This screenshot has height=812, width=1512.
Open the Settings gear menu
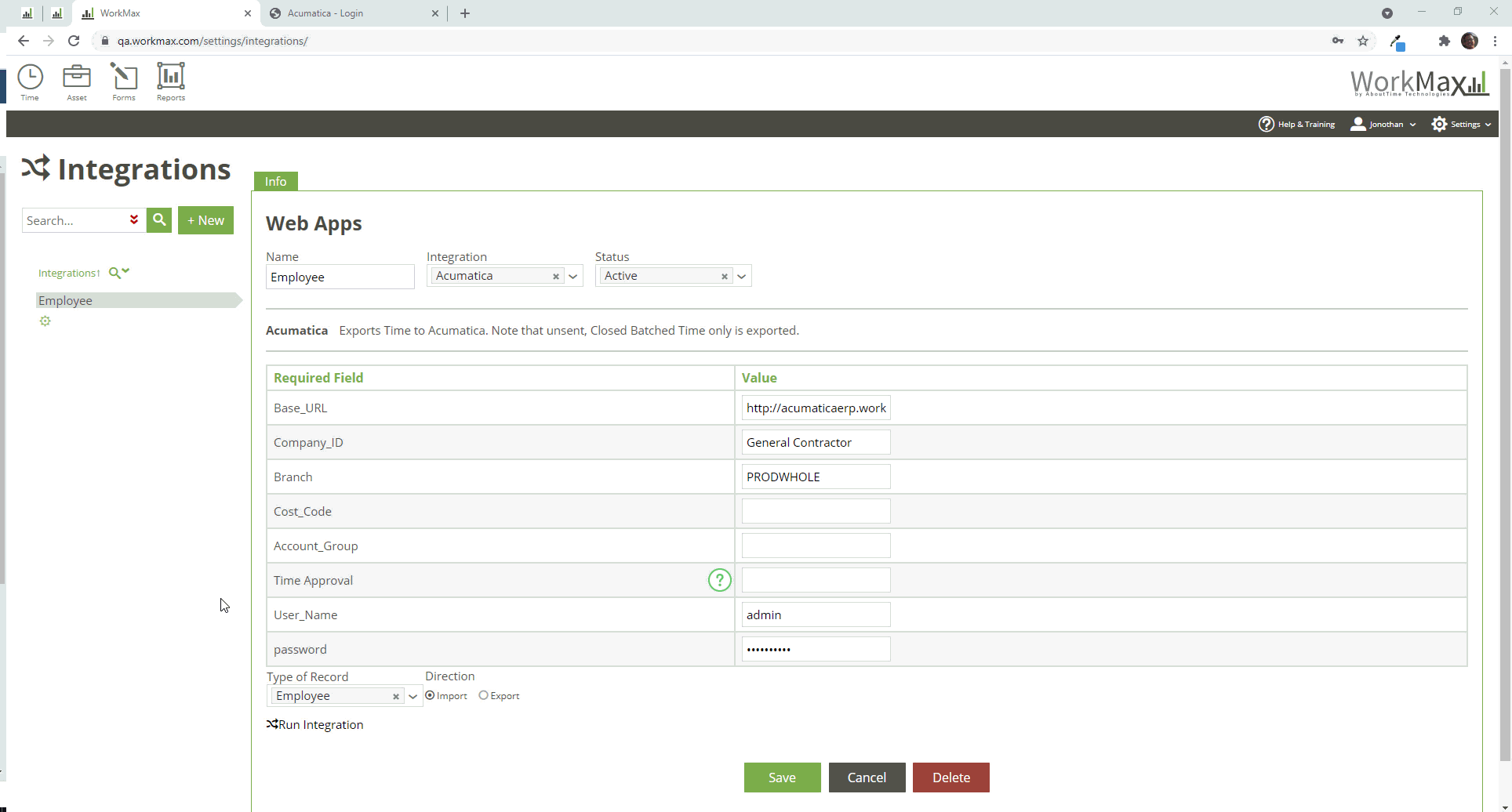point(1461,124)
